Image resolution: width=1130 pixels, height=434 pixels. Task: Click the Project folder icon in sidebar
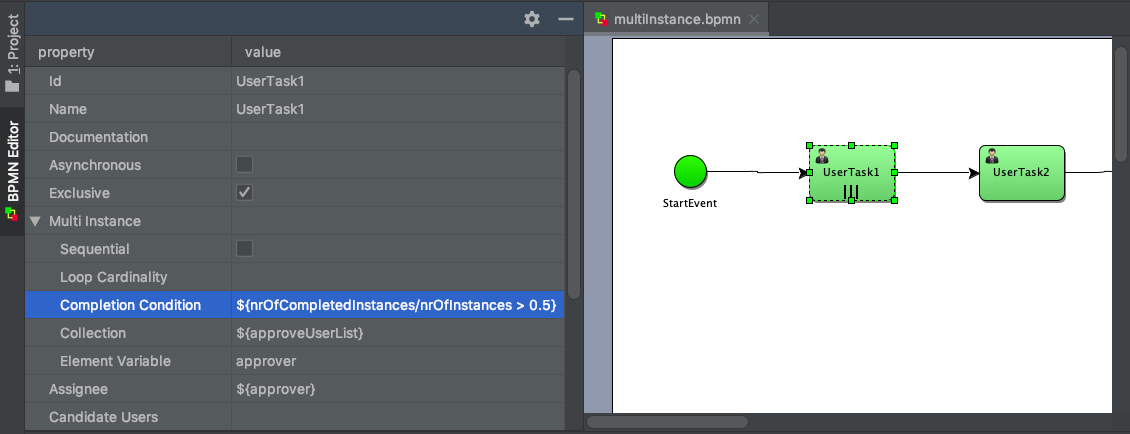(12, 86)
